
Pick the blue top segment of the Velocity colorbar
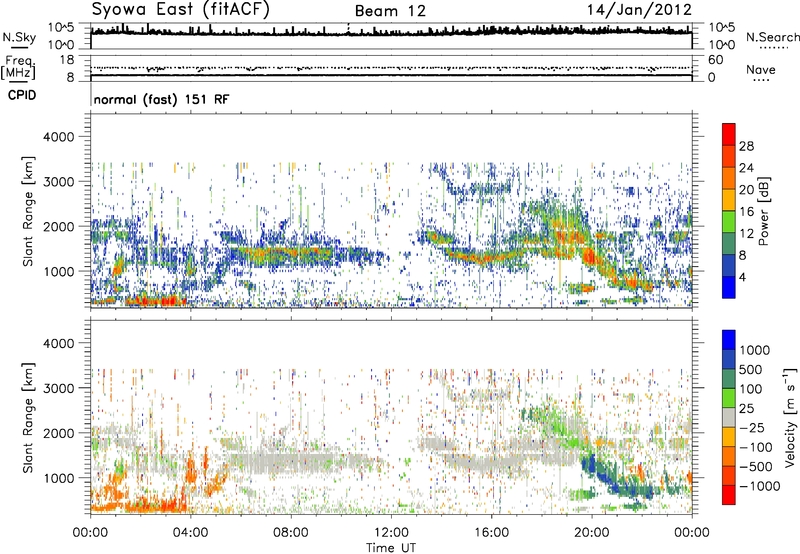(x=729, y=340)
